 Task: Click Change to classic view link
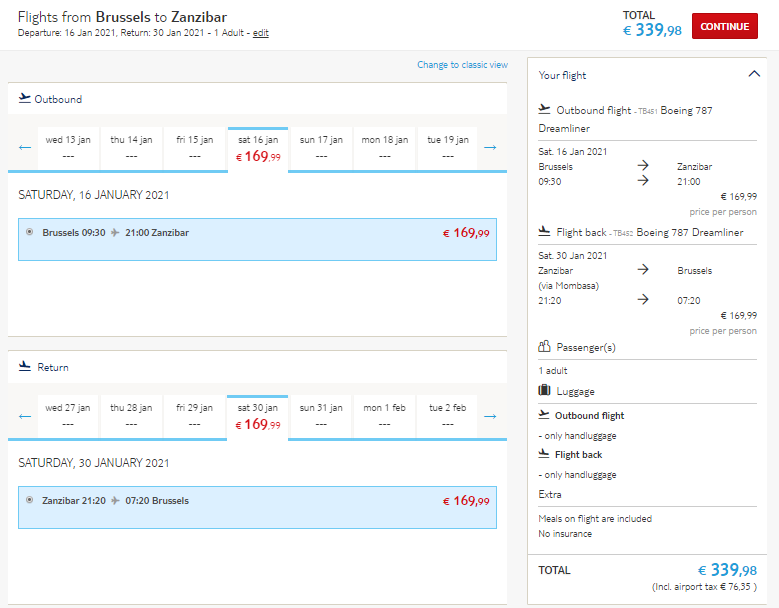click(462, 65)
